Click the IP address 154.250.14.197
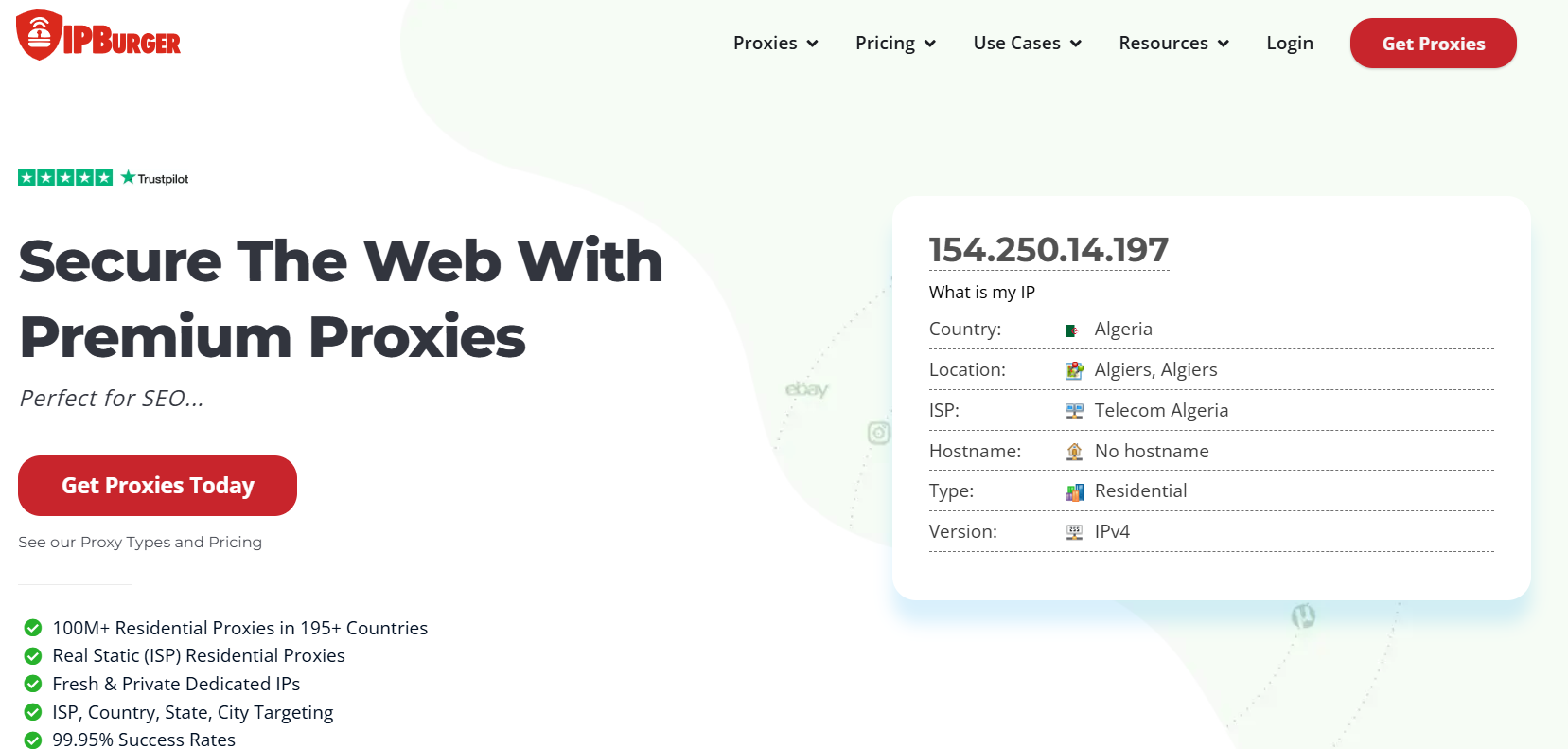This screenshot has width=1568, height=749. [1048, 250]
